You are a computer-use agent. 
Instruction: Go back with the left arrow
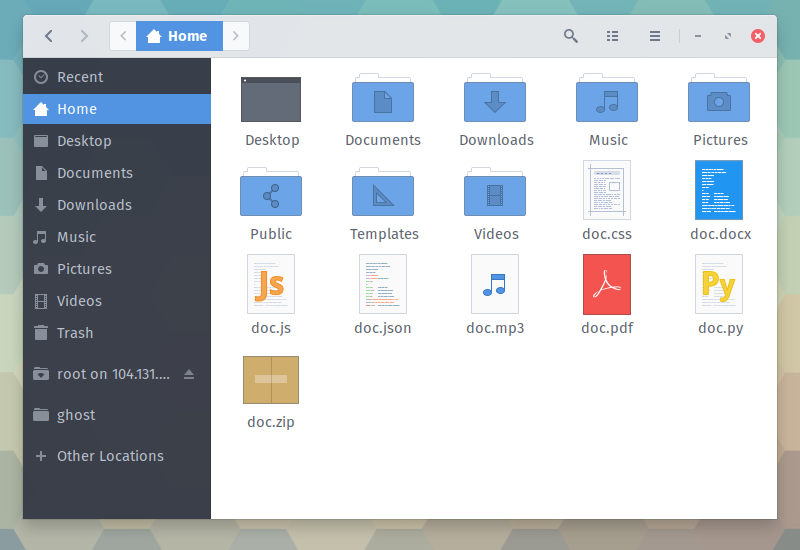(x=48, y=36)
